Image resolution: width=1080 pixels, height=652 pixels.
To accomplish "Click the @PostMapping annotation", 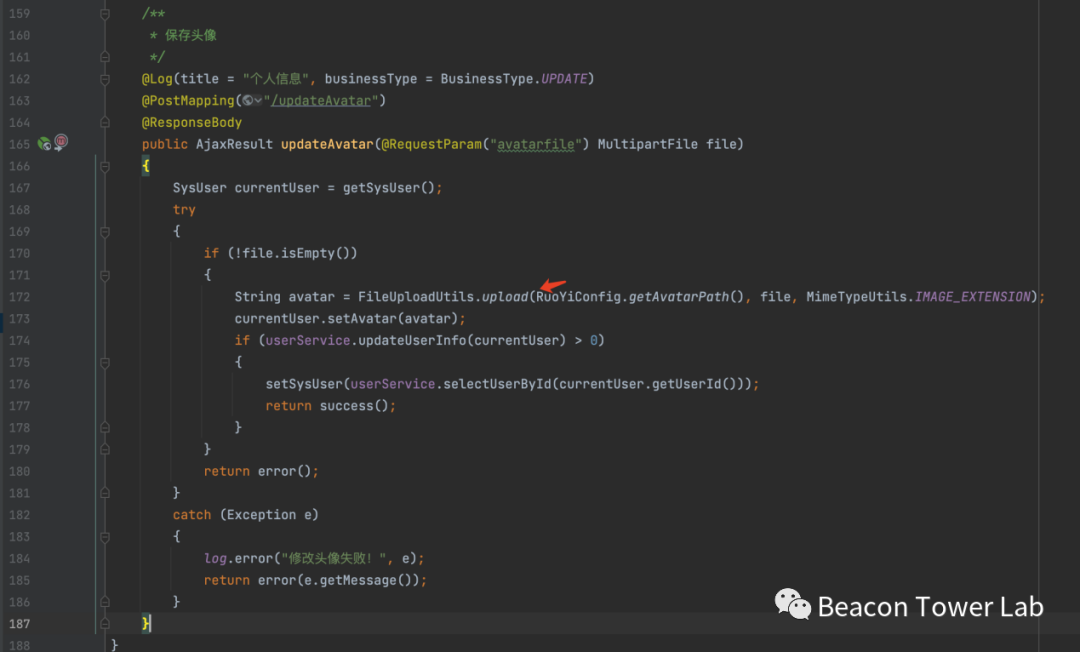I will point(188,101).
